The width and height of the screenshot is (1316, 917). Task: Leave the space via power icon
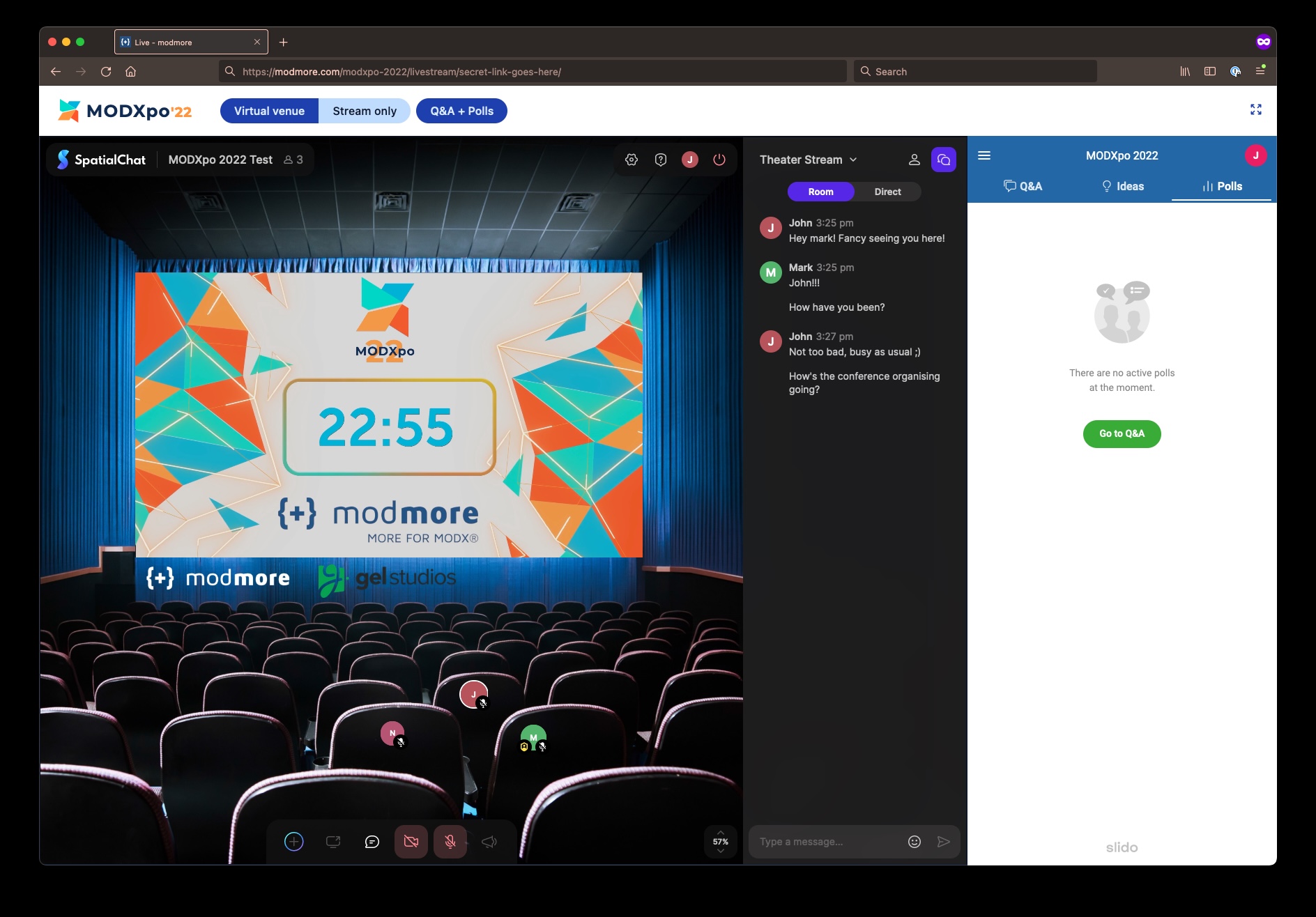click(719, 160)
